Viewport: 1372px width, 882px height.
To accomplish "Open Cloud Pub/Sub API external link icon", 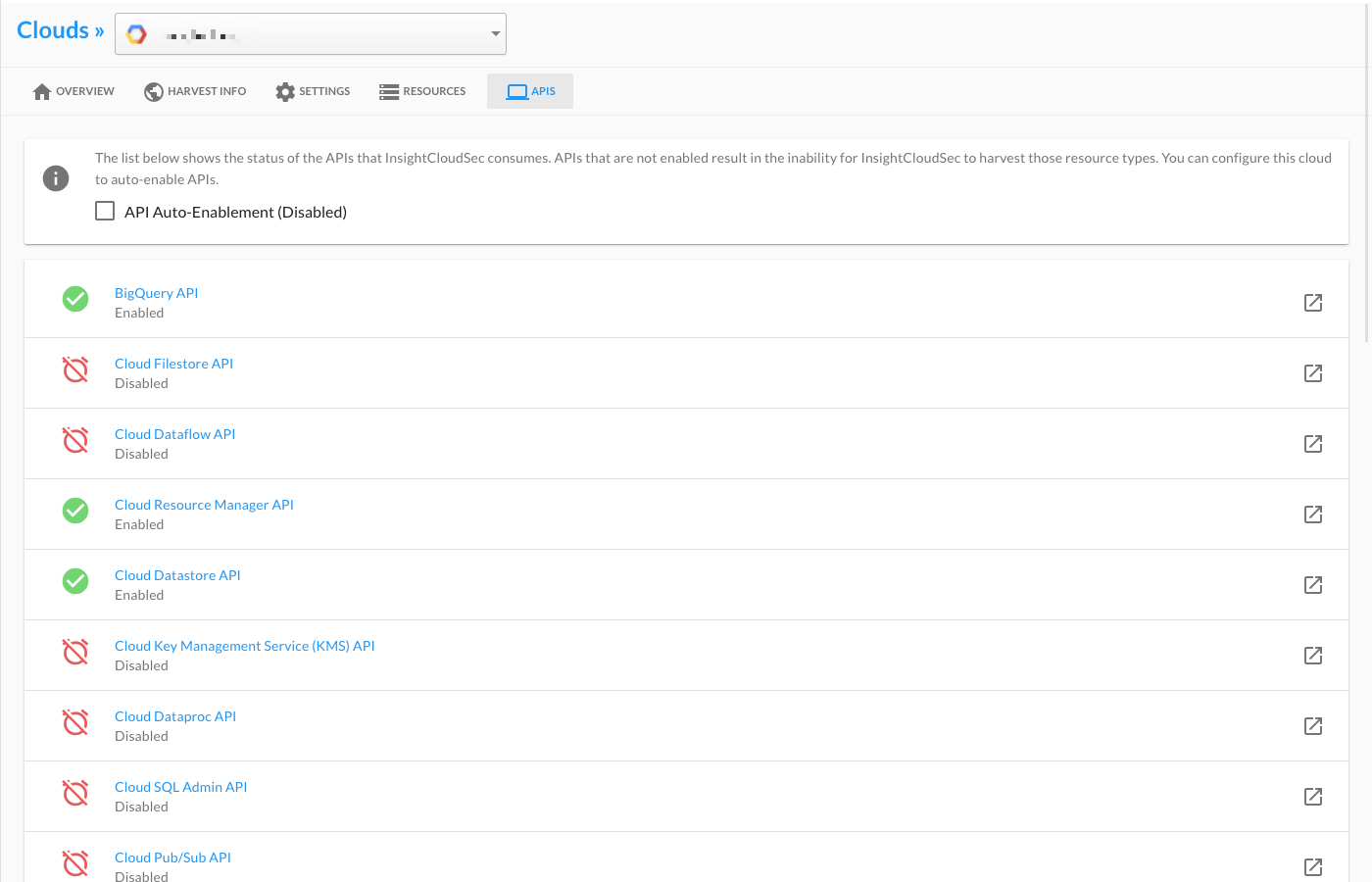I will coord(1313,867).
